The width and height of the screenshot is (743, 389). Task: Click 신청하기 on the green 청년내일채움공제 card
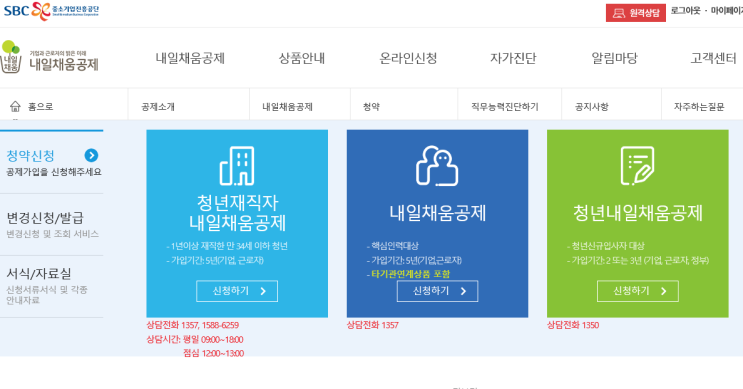click(x=638, y=291)
